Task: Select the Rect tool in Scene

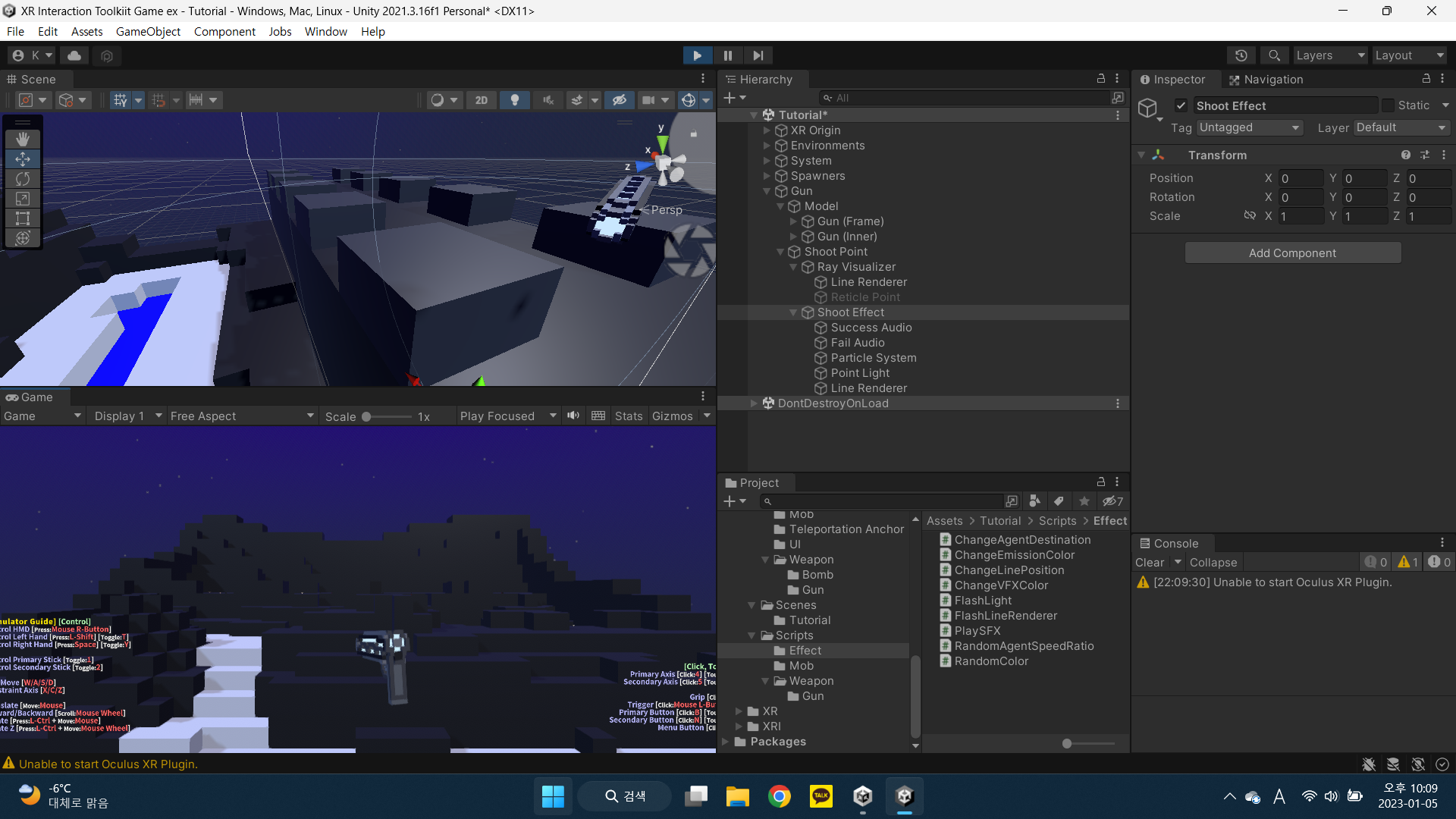Action: coord(23,218)
